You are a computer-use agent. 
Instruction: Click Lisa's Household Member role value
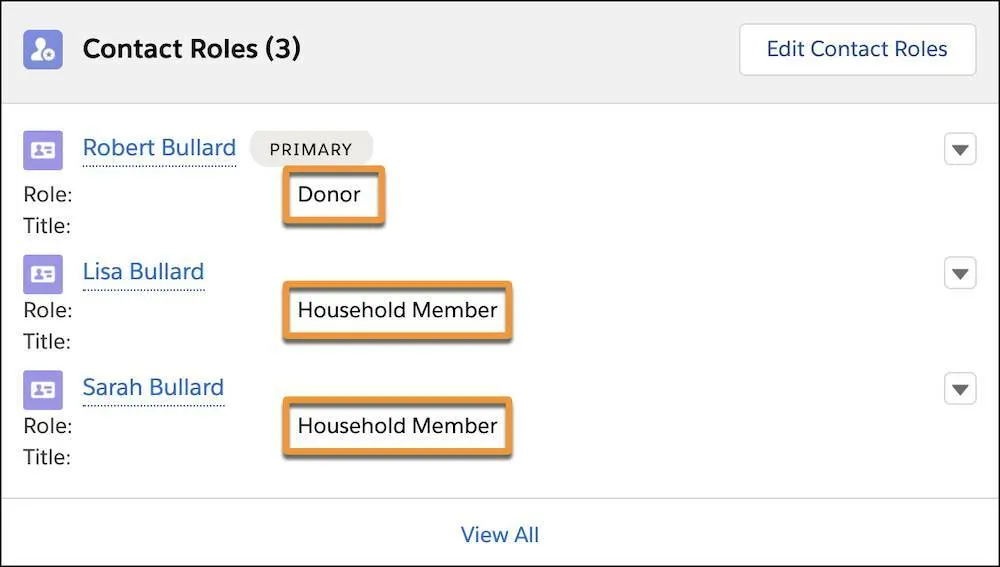(x=397, y=310)
